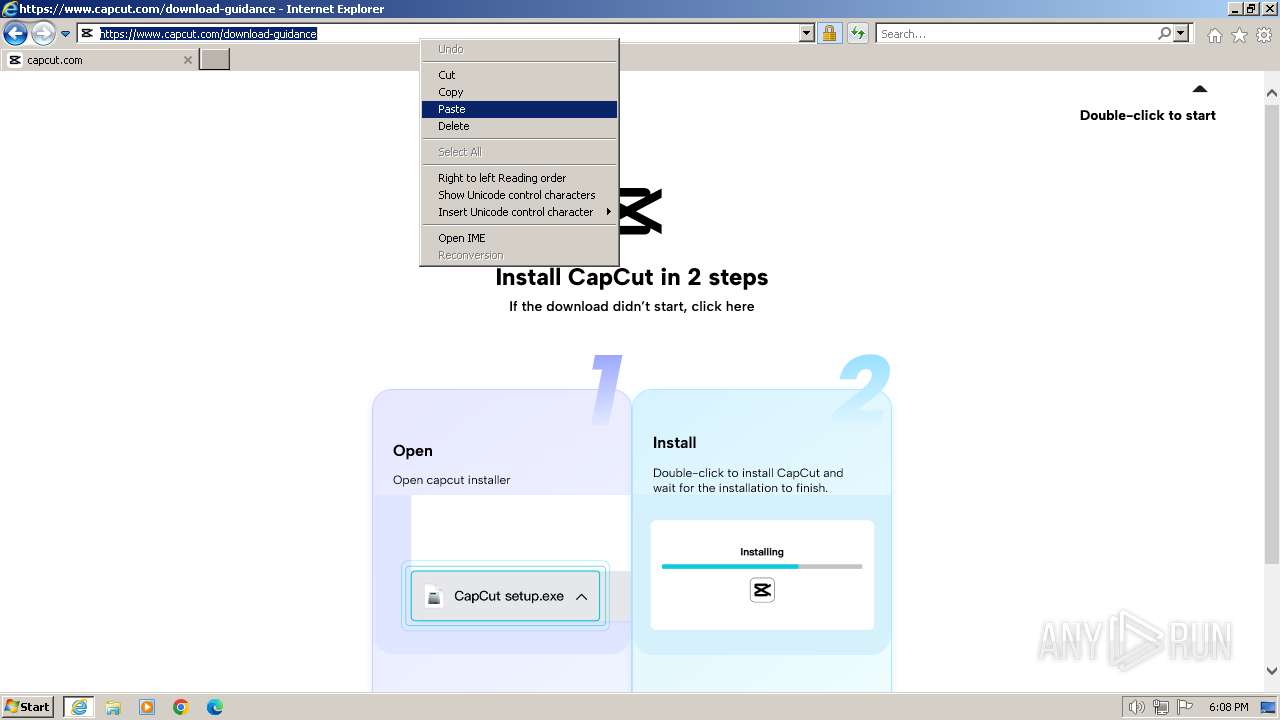Click the page scrollbar up arrow
This screenshot has width=1280, height=720.
(x=1272, y=93)
